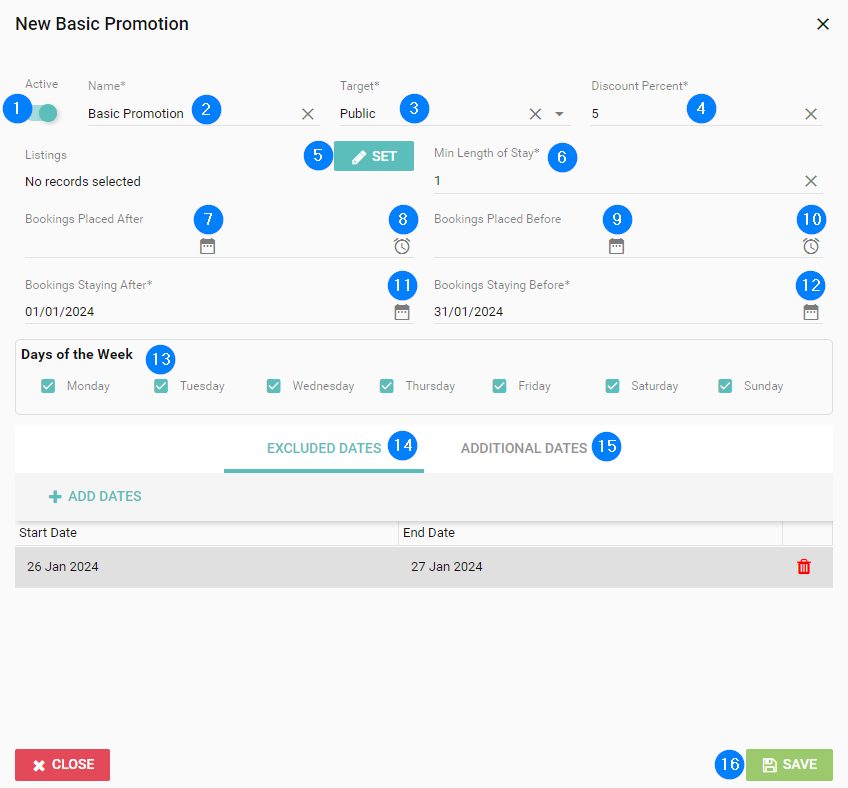Click the Set listings button
848x788 pixels.
(374, 156)
